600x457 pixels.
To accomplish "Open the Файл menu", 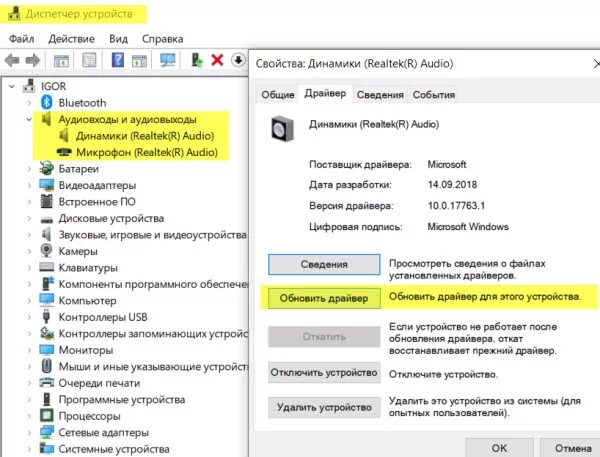I will click(21, 39).
